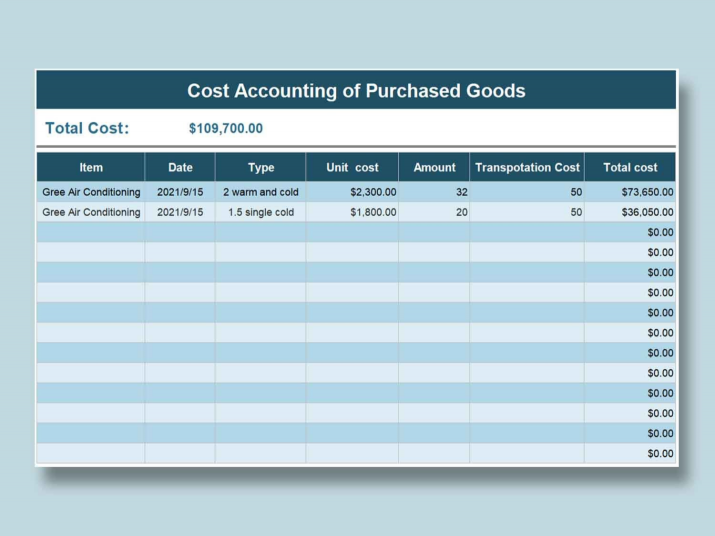Select transportation cost 50 in the $36,050.00 row
The height and width of the screenshot is (536, 715).
click(x=527, y=212)
